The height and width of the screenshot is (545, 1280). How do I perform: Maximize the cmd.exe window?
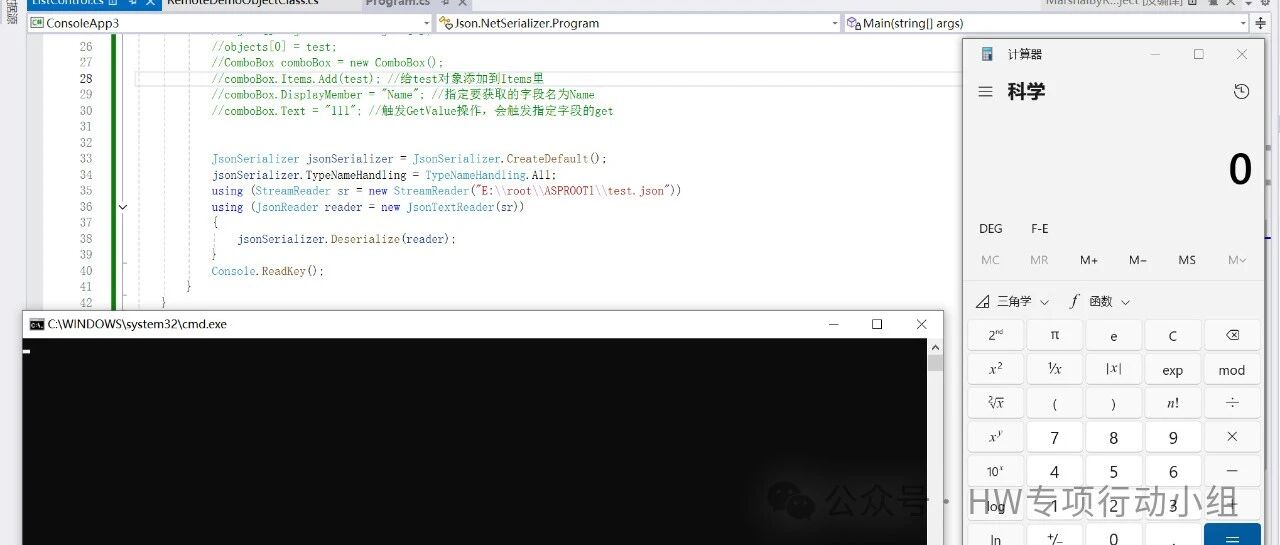(877, 324)
